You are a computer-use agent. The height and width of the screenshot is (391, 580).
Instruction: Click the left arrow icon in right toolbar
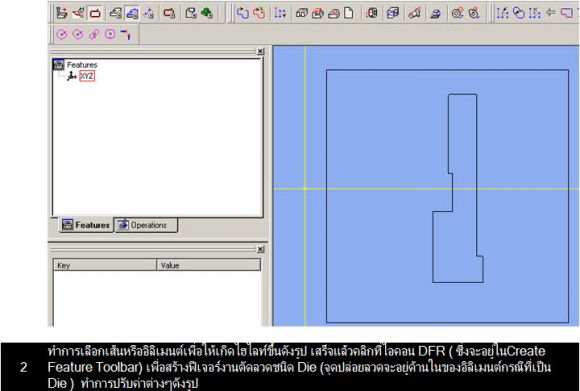(x=551, y=13)
